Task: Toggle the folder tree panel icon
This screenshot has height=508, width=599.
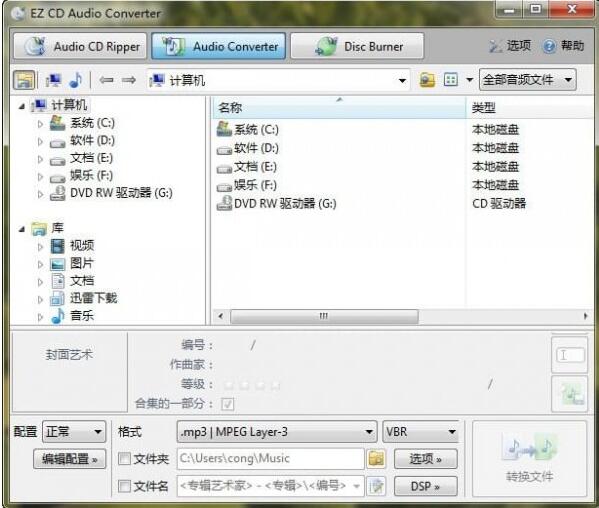Action: click(24, 80)
